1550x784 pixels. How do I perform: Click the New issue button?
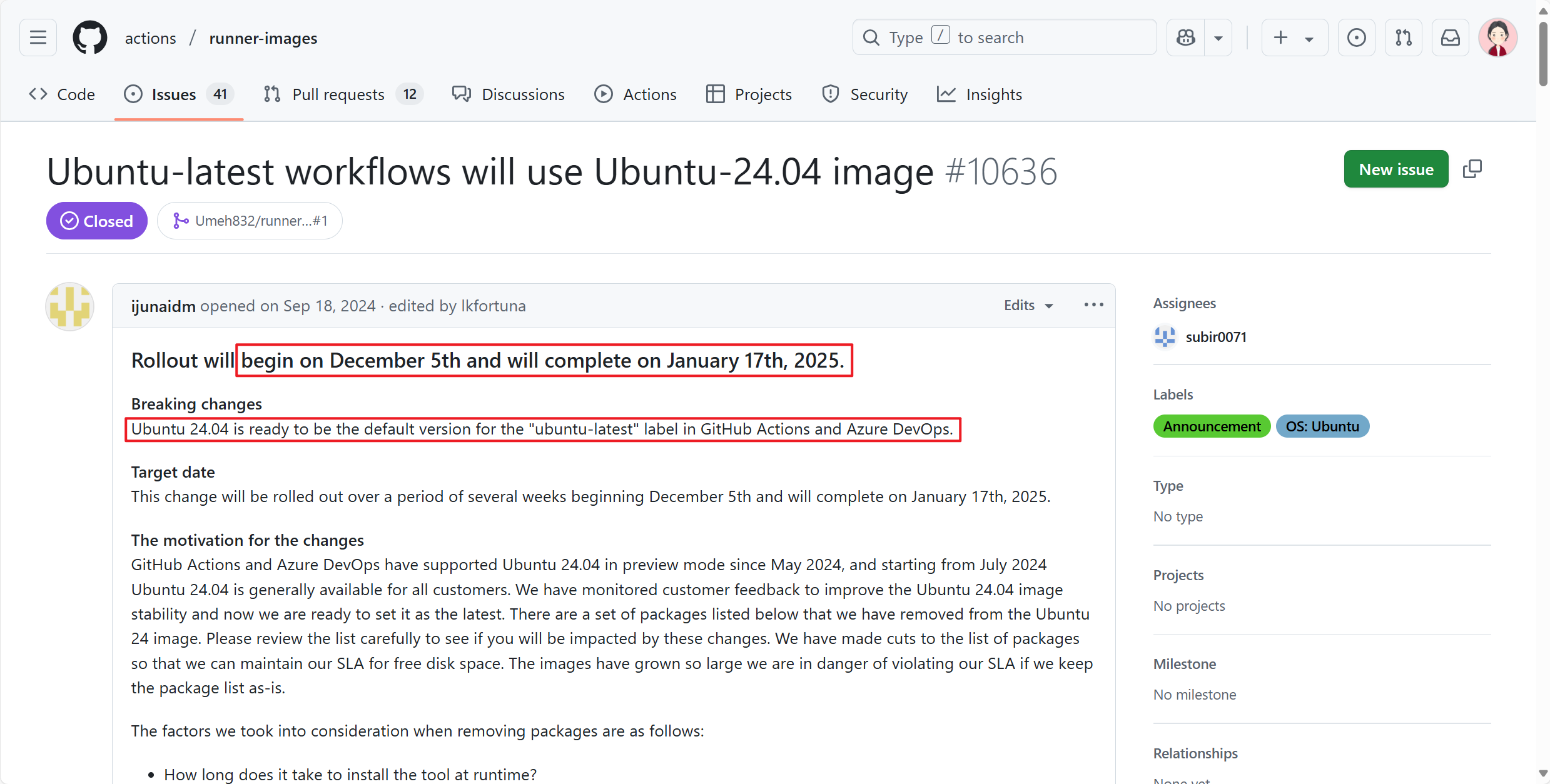pos(1396,169)
